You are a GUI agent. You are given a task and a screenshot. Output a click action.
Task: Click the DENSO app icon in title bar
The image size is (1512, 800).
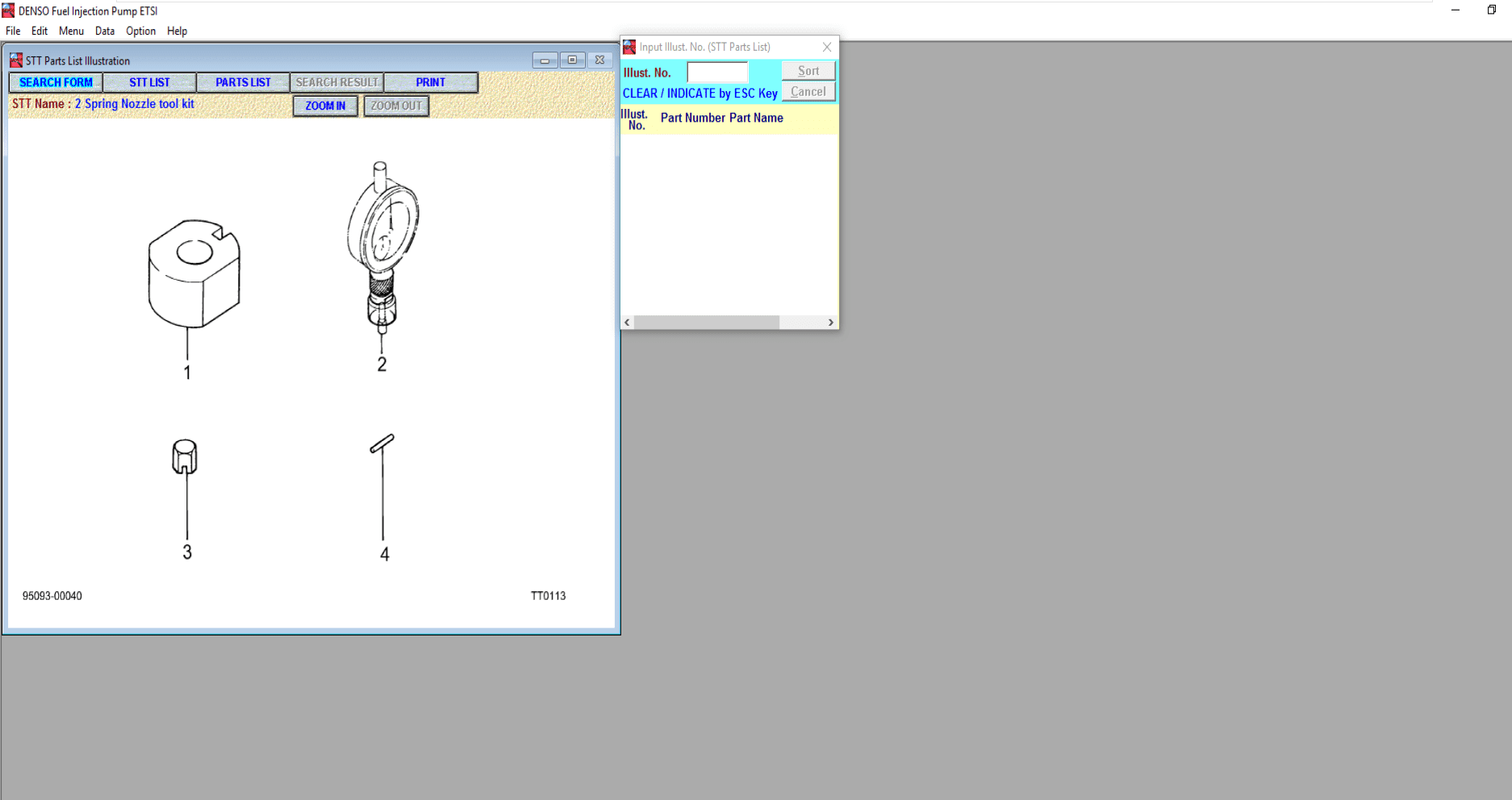click(x=8, y=10)
